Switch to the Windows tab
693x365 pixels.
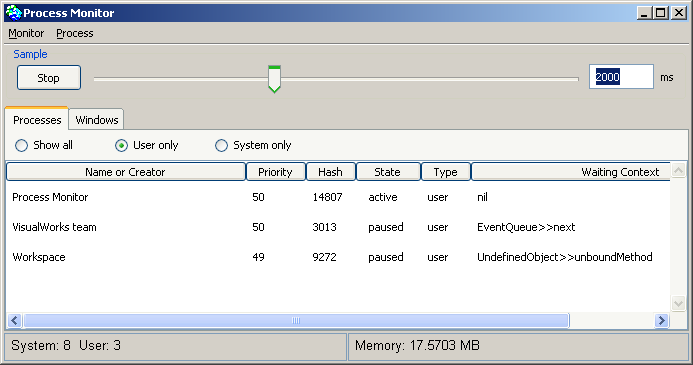[97, 120]
